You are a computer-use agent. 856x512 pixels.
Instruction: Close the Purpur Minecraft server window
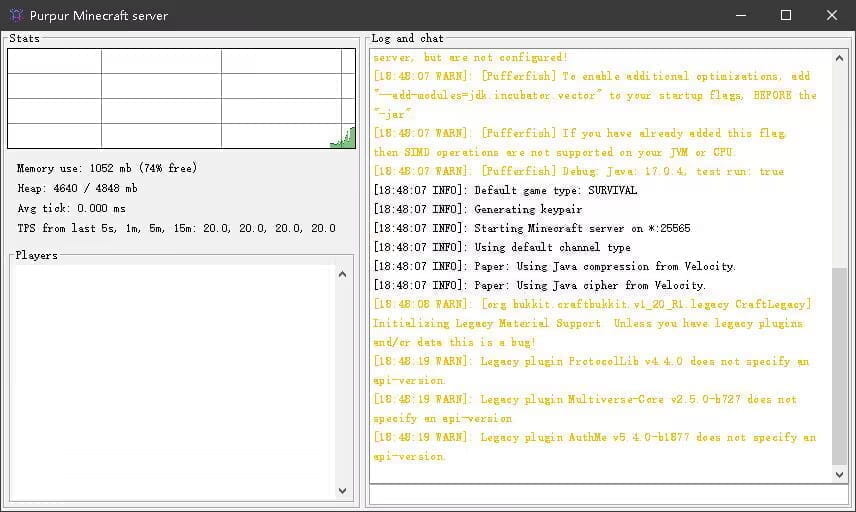click(832, 16)
